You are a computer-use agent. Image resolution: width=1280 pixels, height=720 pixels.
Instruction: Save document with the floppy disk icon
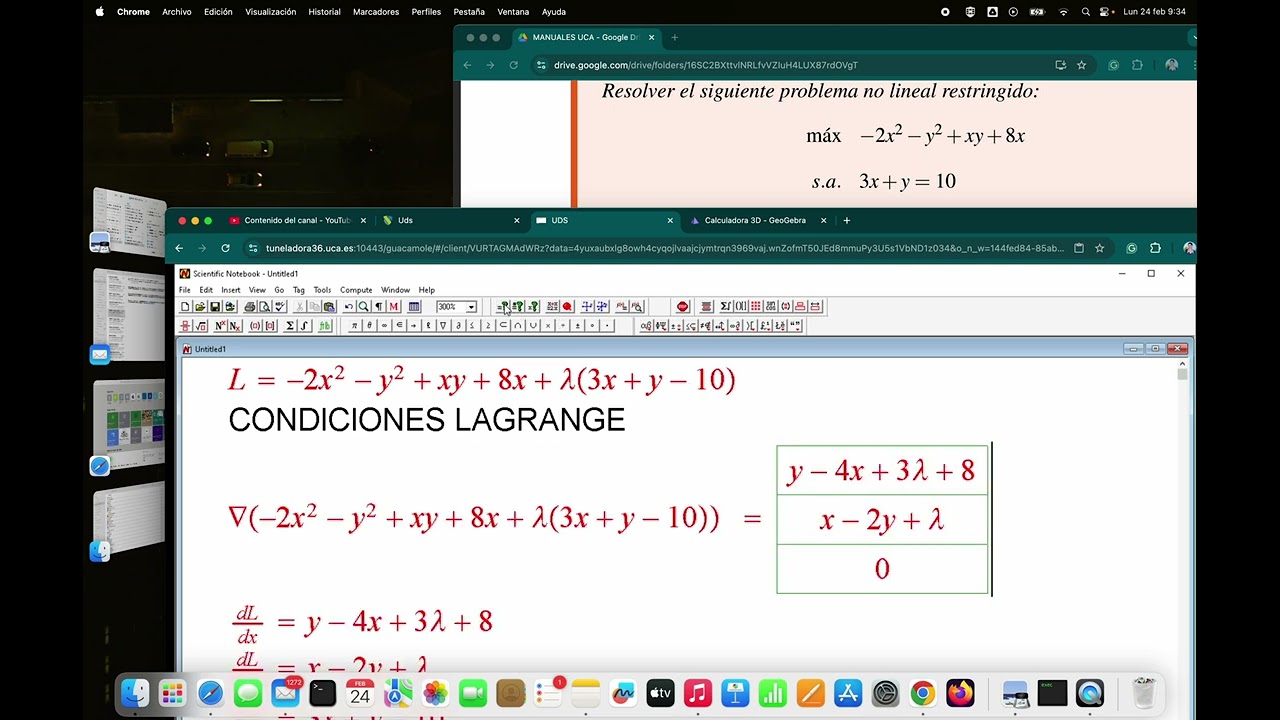pos(215,306)
